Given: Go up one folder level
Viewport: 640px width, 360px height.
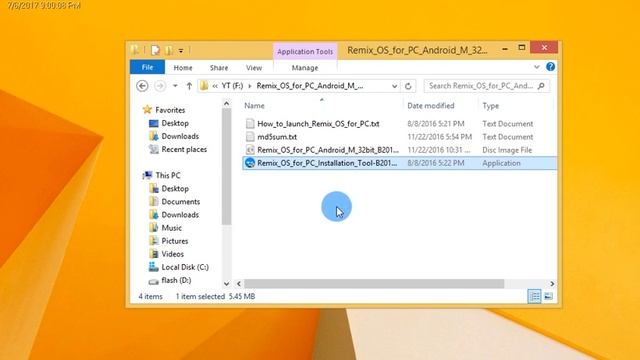Looking at the screenshot, I should pos(189,86).
